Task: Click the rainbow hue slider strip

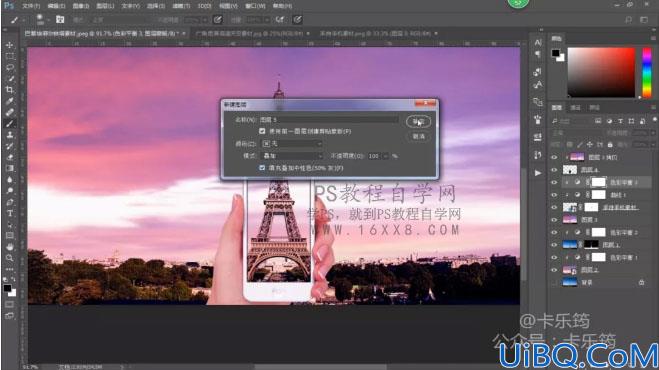Action: click(x=647, y=72)
